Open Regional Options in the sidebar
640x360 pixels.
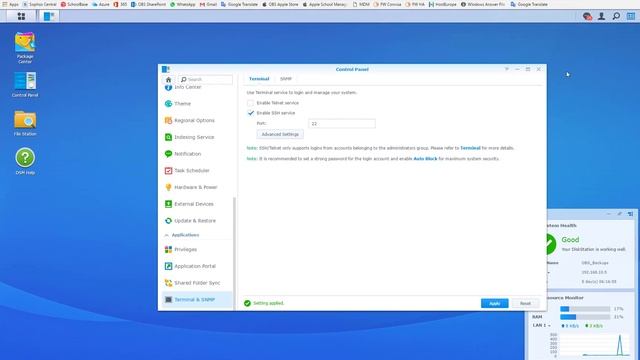(197, 120)
